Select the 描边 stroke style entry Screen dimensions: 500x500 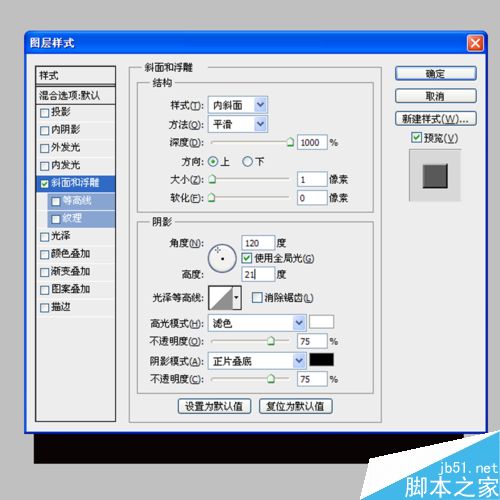tap(76, 307)
